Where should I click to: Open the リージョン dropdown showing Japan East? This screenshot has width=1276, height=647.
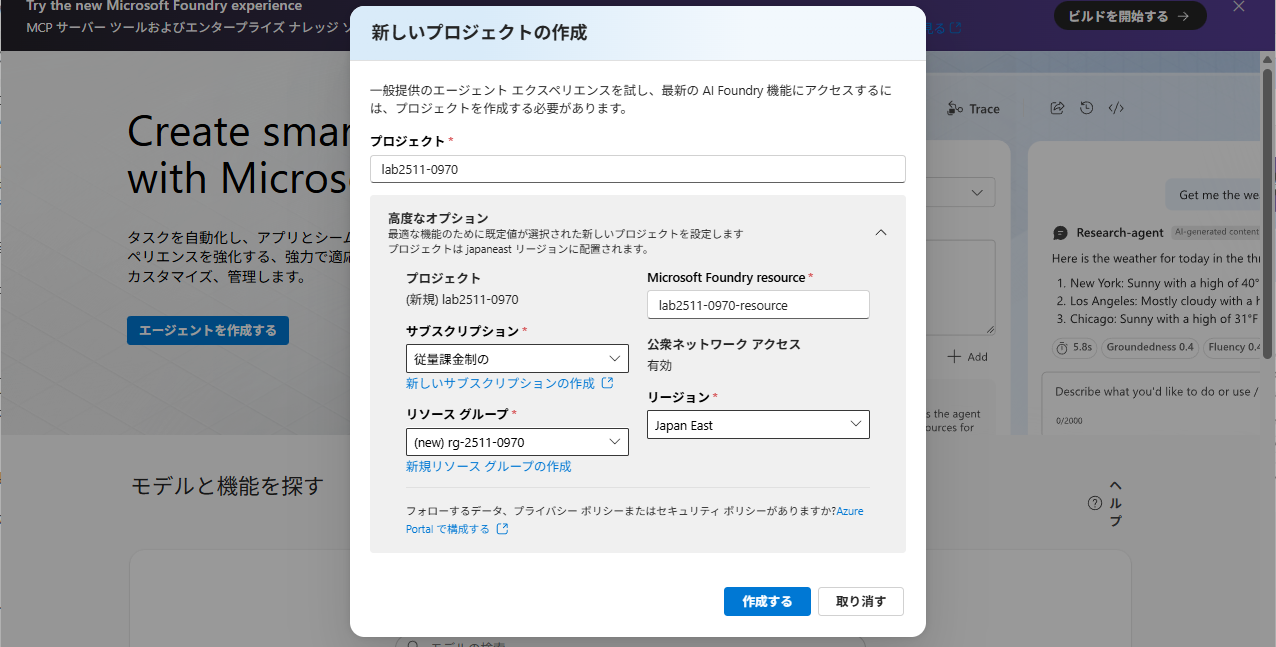[758, 424]
